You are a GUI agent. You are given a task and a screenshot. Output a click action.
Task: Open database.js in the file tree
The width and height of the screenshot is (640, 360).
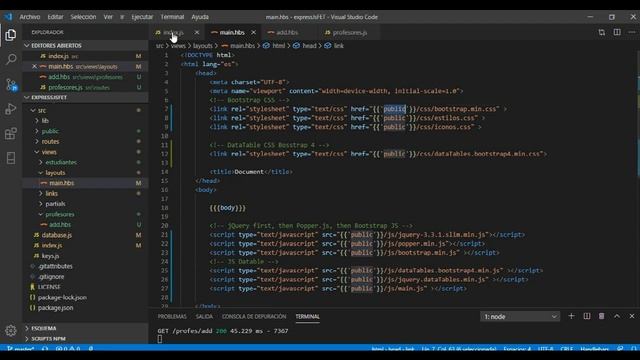57,235
